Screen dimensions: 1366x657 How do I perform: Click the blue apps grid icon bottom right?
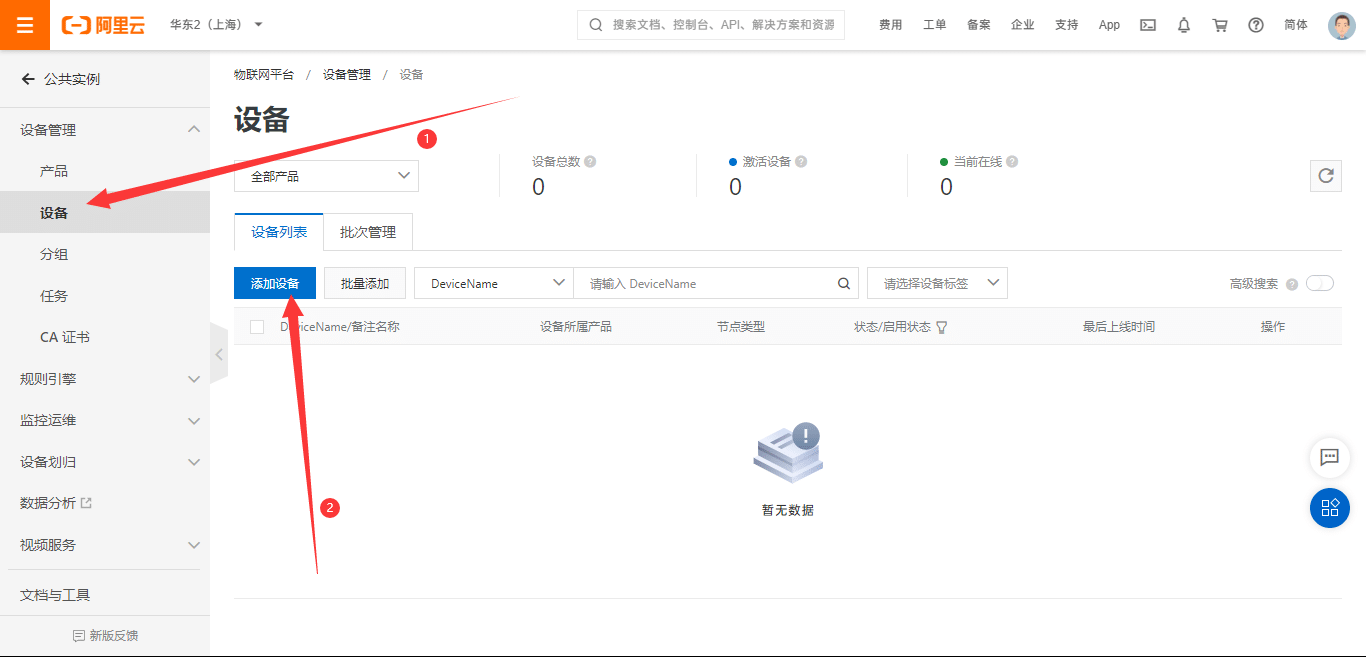1329,508
